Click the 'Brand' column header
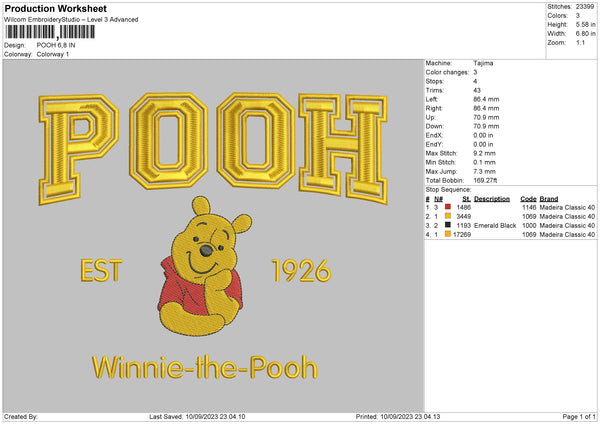The width and height of the screenshot is (600, 424). (x=549, y=199)
